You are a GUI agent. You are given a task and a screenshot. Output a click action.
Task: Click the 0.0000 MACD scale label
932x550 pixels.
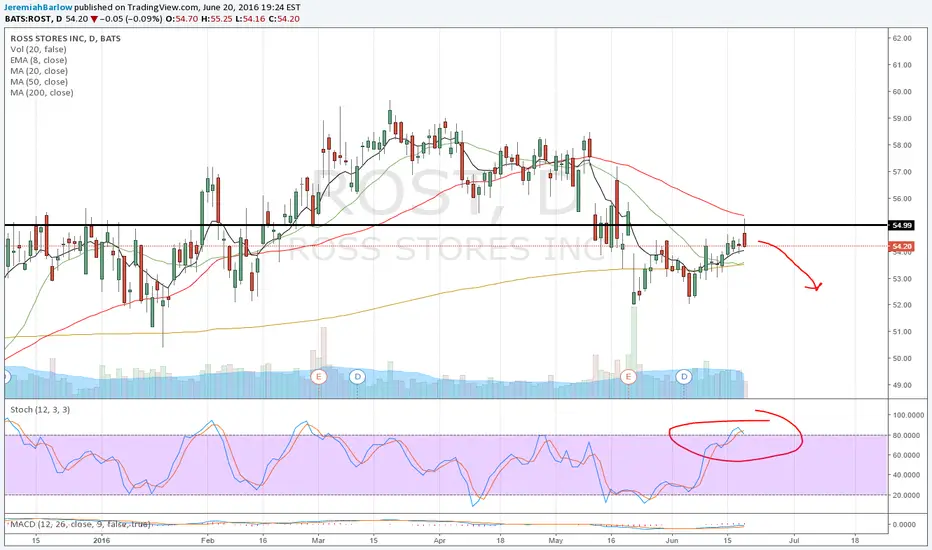click(904, 524)
